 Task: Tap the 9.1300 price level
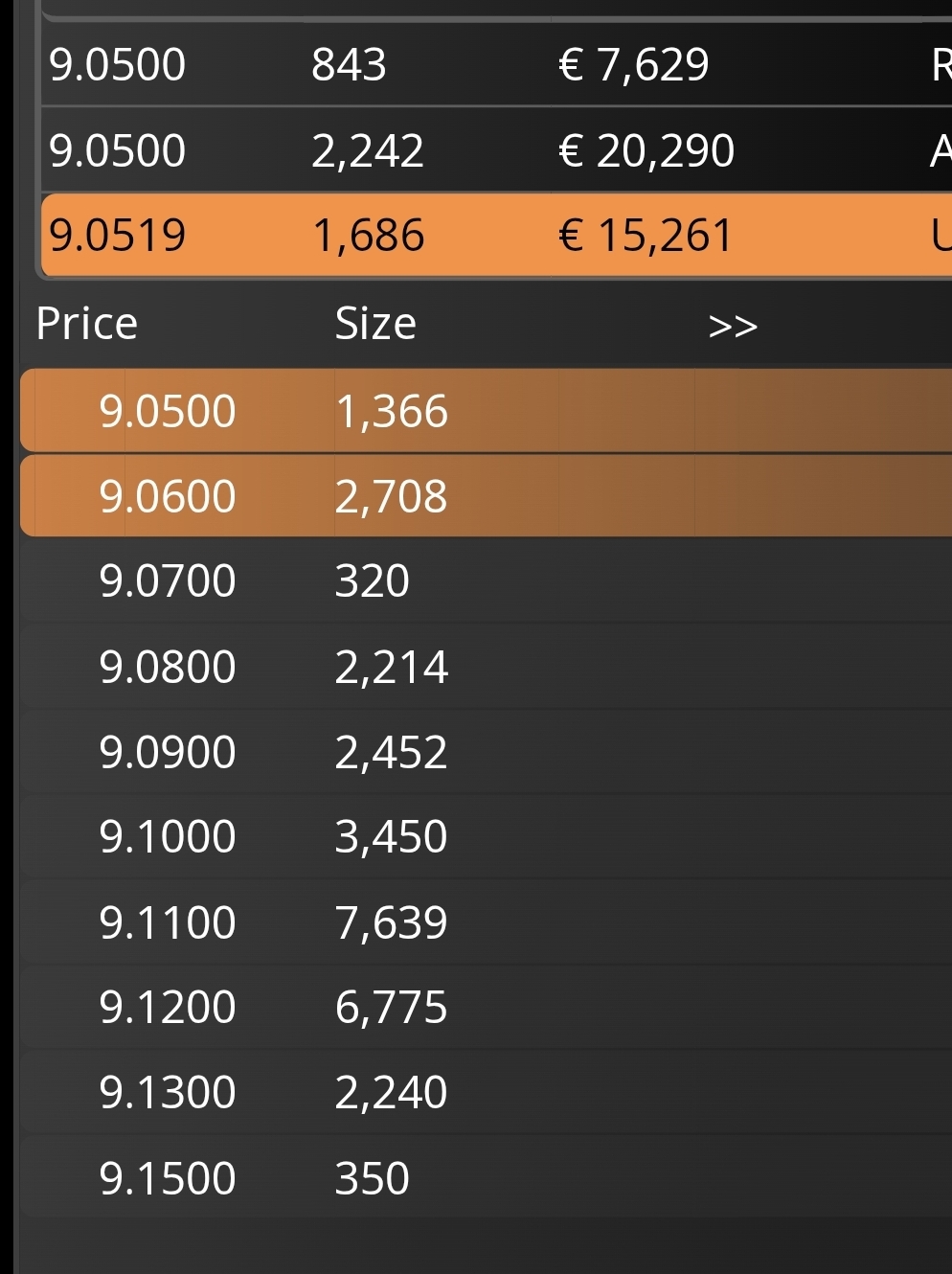click(x=168, y=1092)
